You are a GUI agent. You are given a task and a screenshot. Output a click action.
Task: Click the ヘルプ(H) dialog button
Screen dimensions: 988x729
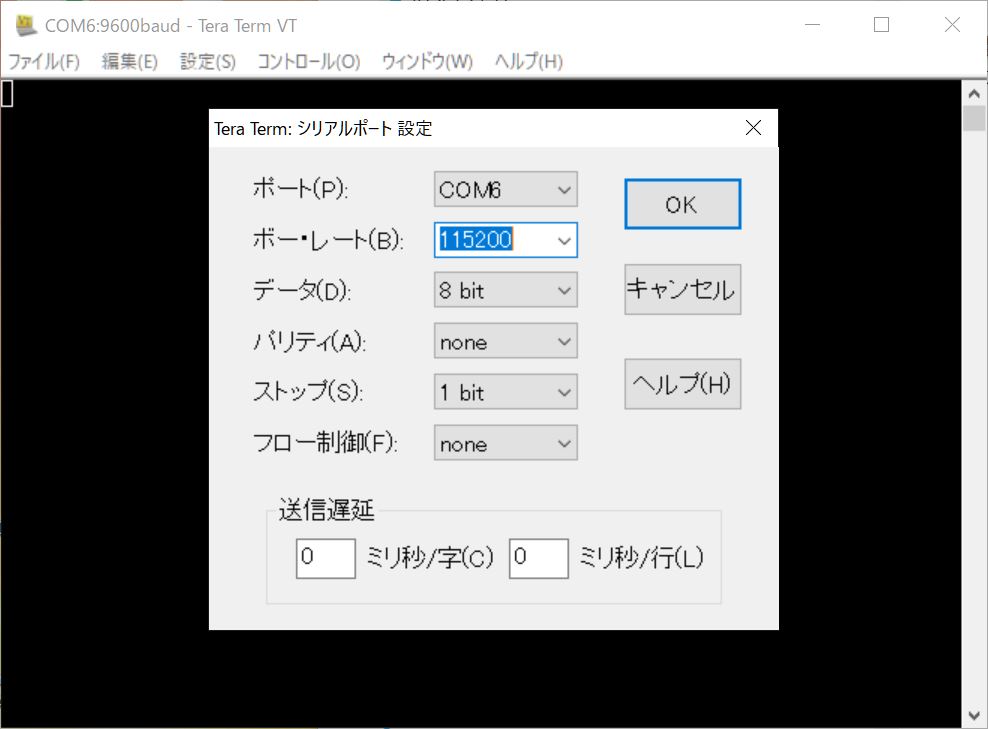click(682, 384)
